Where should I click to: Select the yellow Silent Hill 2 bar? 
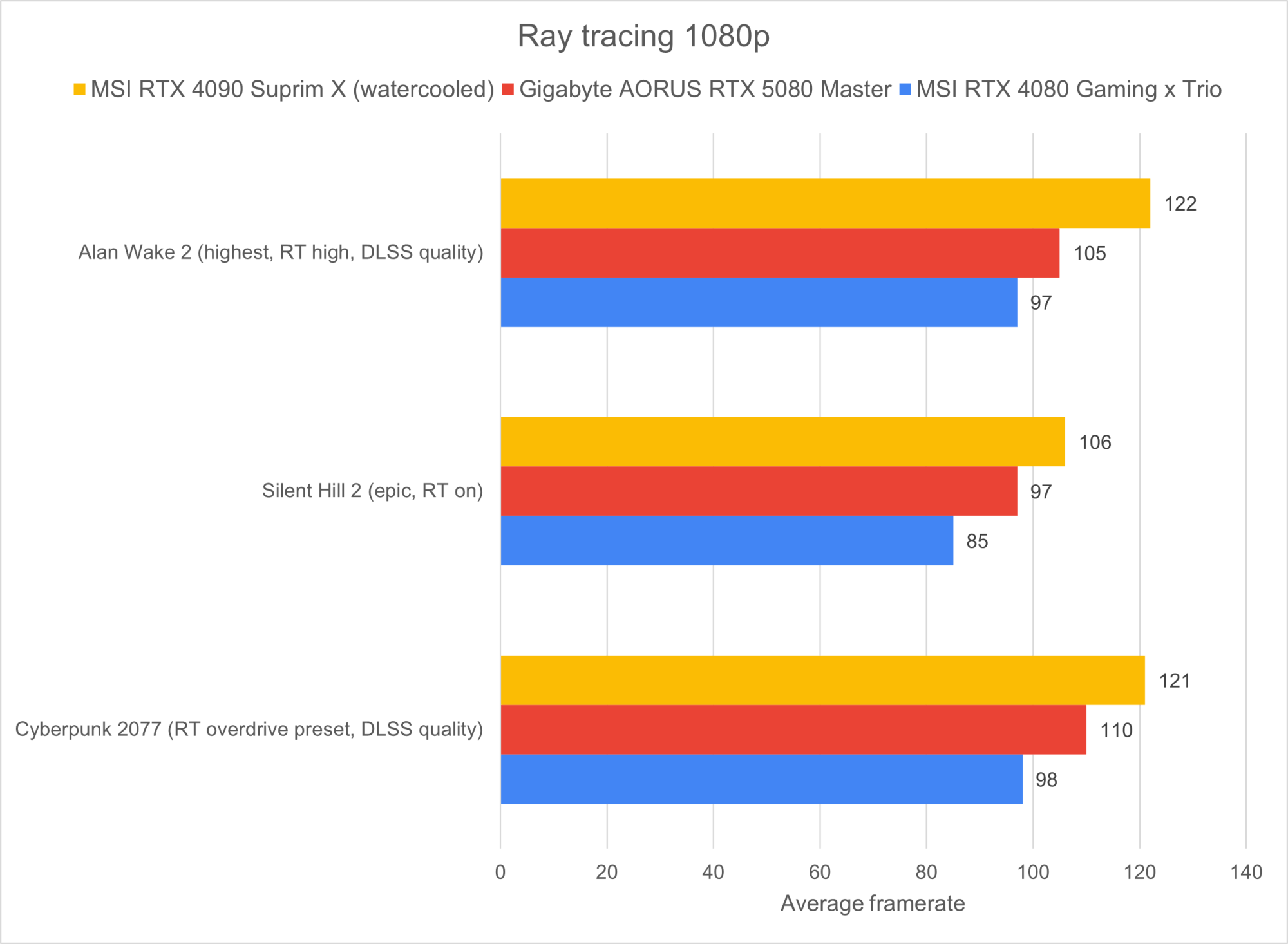click(x=782, y=442)
